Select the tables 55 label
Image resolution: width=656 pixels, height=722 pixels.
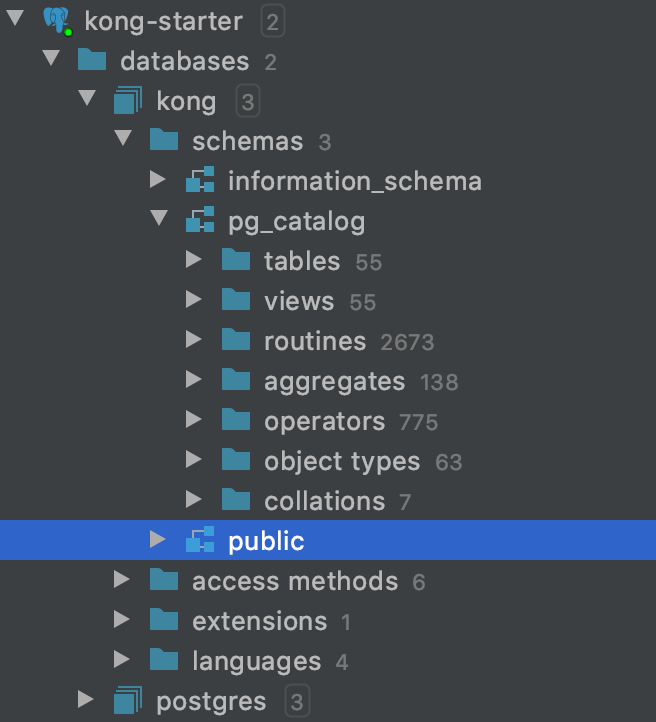(323, 262)
